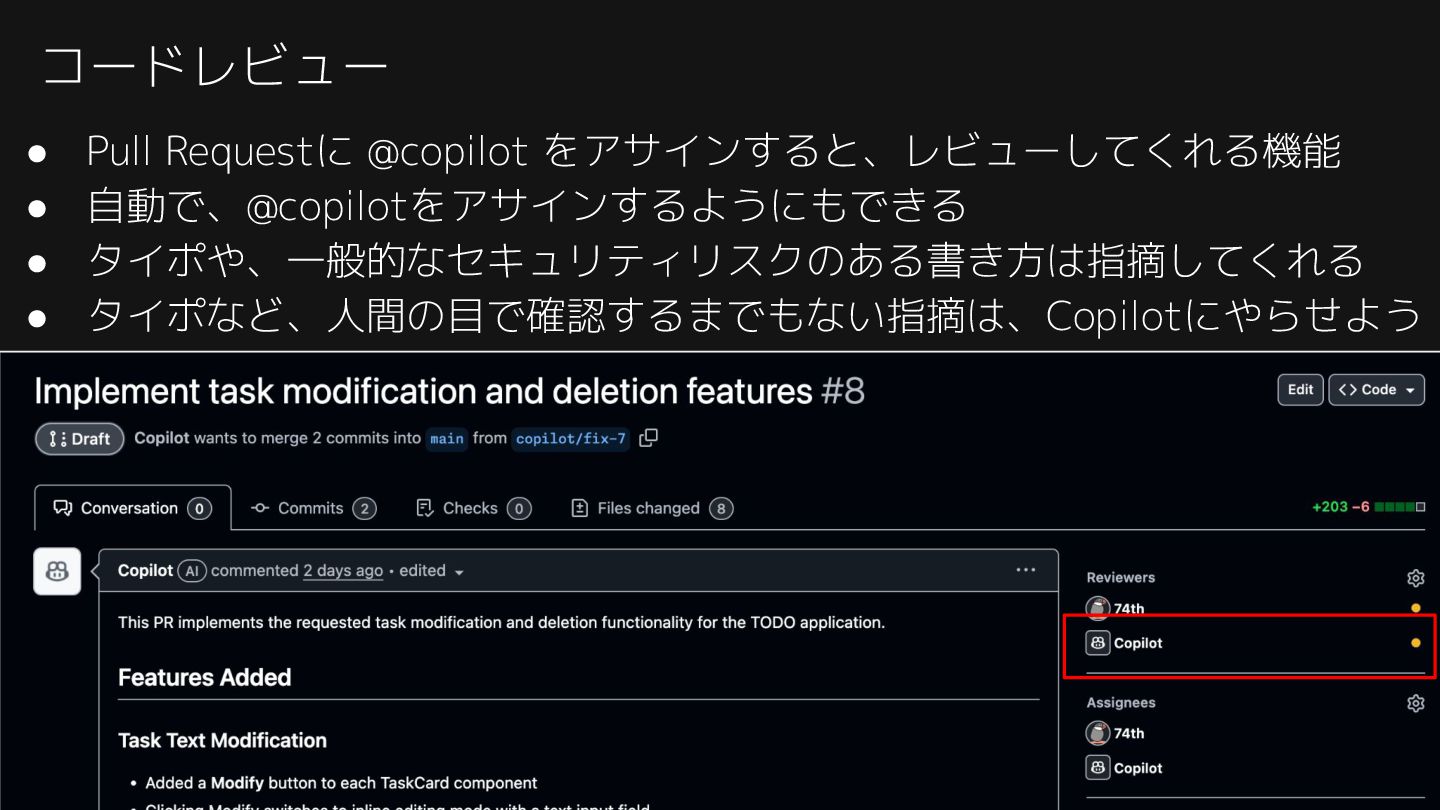This screenshot has width=1440, height=810.
Task: Click the Commits tab commit icon
Action: 260,508
